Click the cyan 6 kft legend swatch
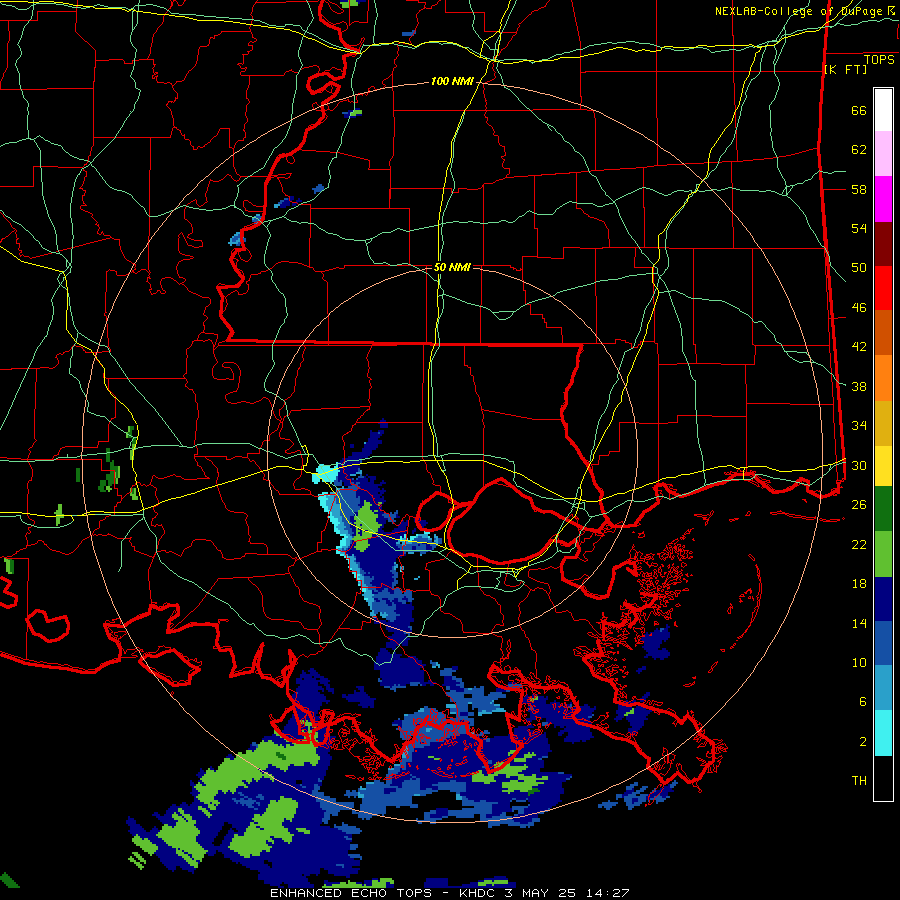 pyautogui.click(x=883, y=733)
